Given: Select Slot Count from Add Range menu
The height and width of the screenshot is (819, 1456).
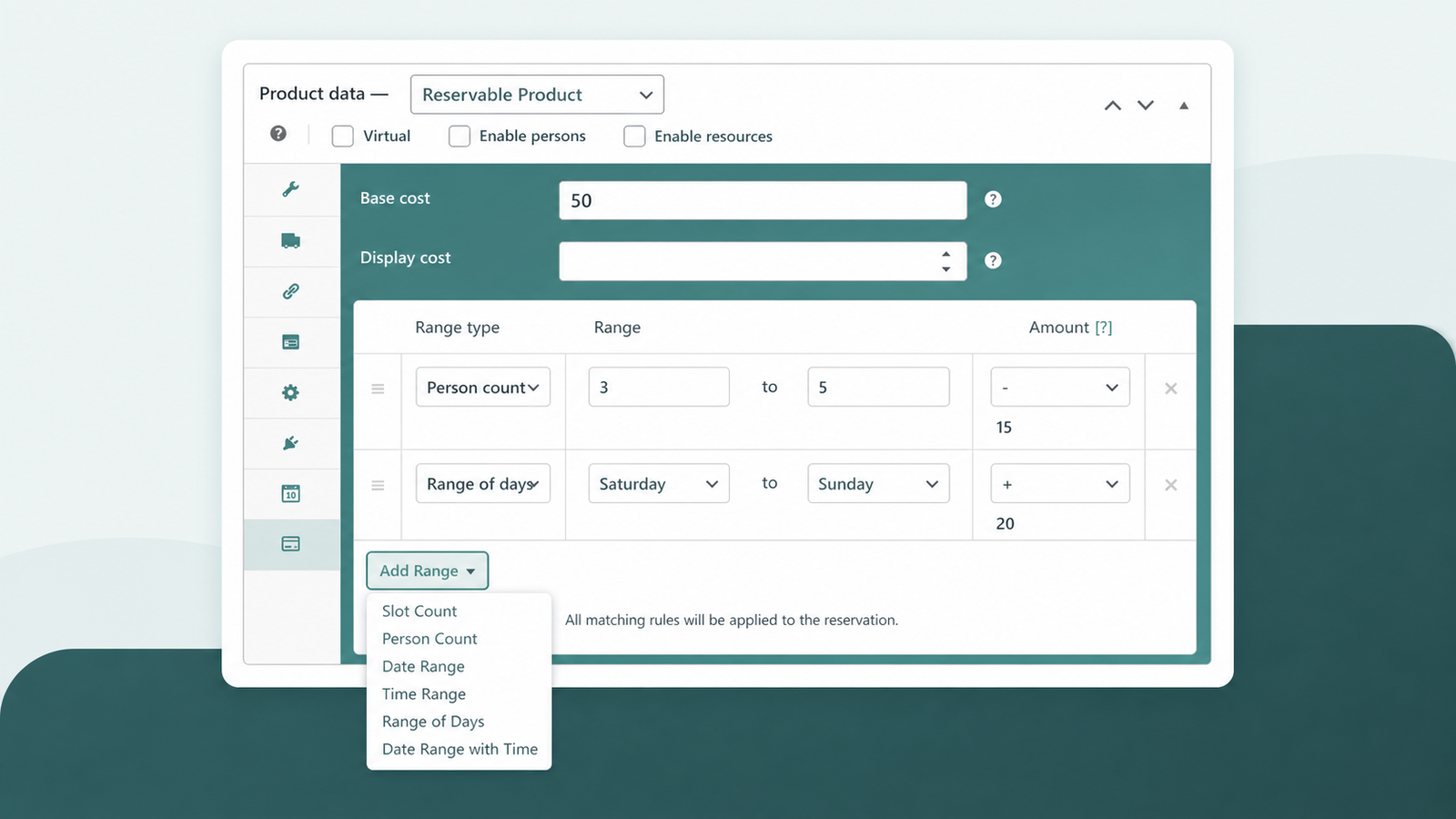Looking at the screenshot, I should 420,612.
